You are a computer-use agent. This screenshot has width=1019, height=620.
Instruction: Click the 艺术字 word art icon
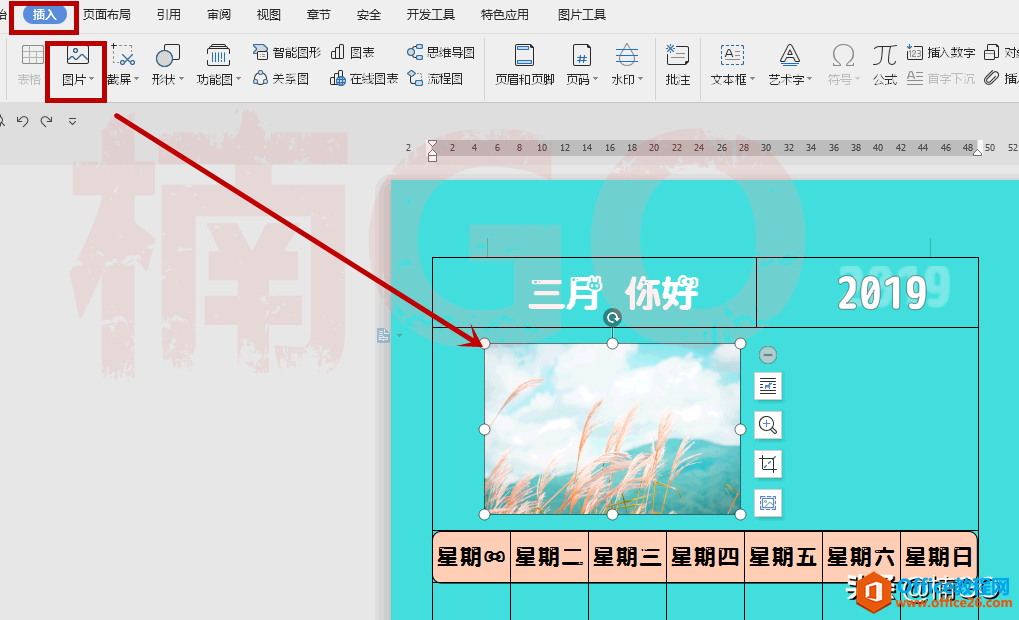pyautogui.click(x=790, y=56)
